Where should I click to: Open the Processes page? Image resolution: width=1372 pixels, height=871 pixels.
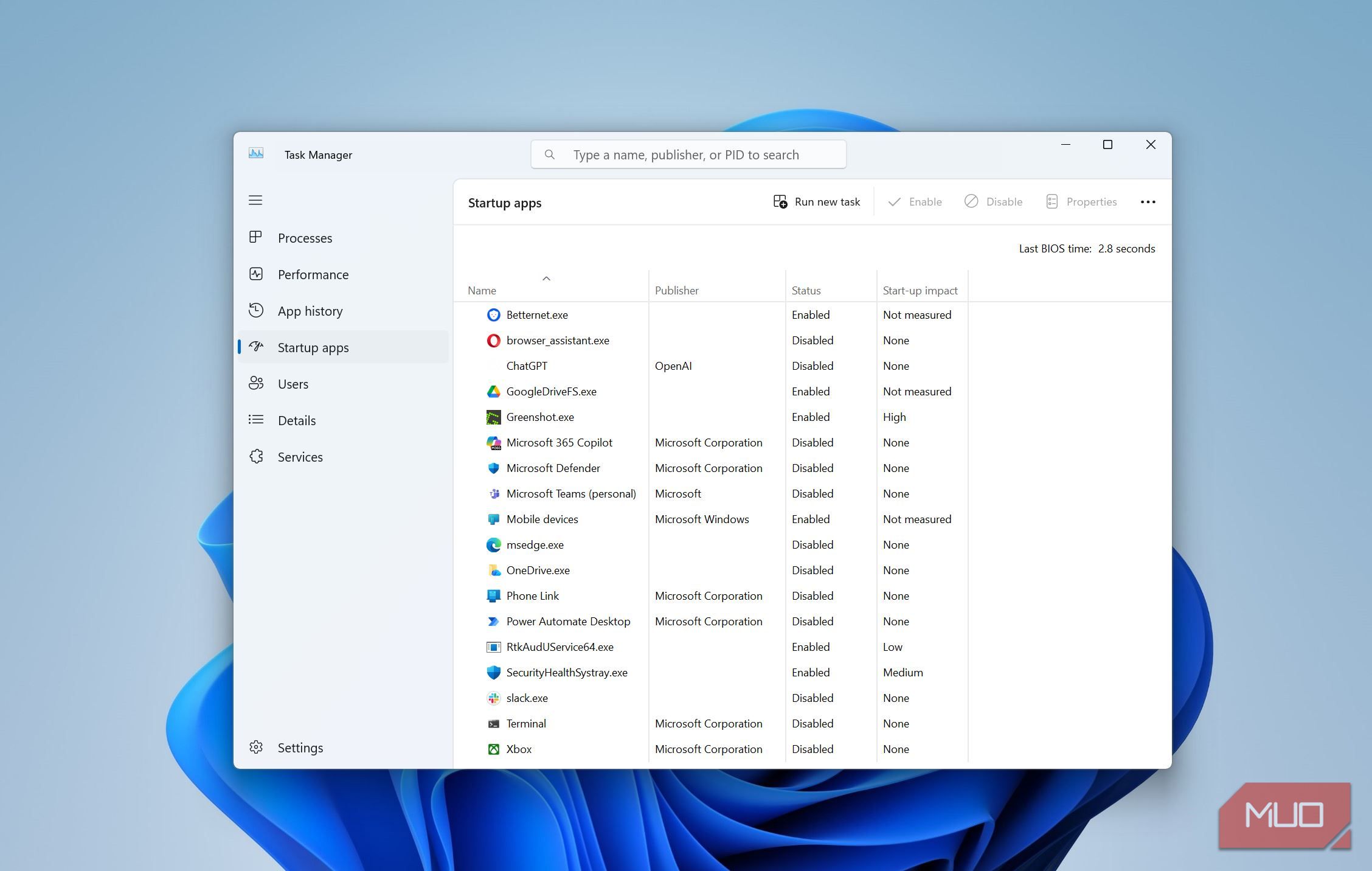[x=343, y=238]
